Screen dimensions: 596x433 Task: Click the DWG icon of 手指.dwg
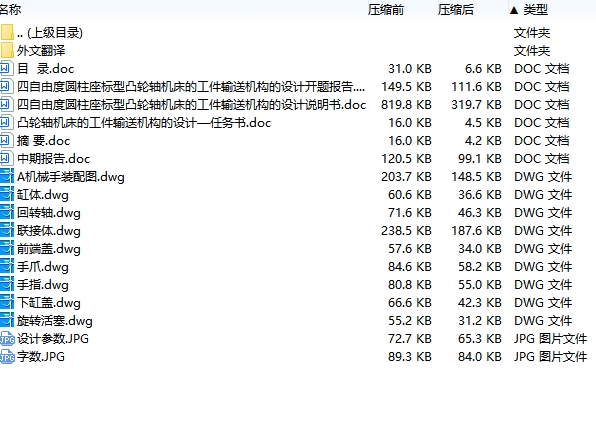[x=6, y=284]
